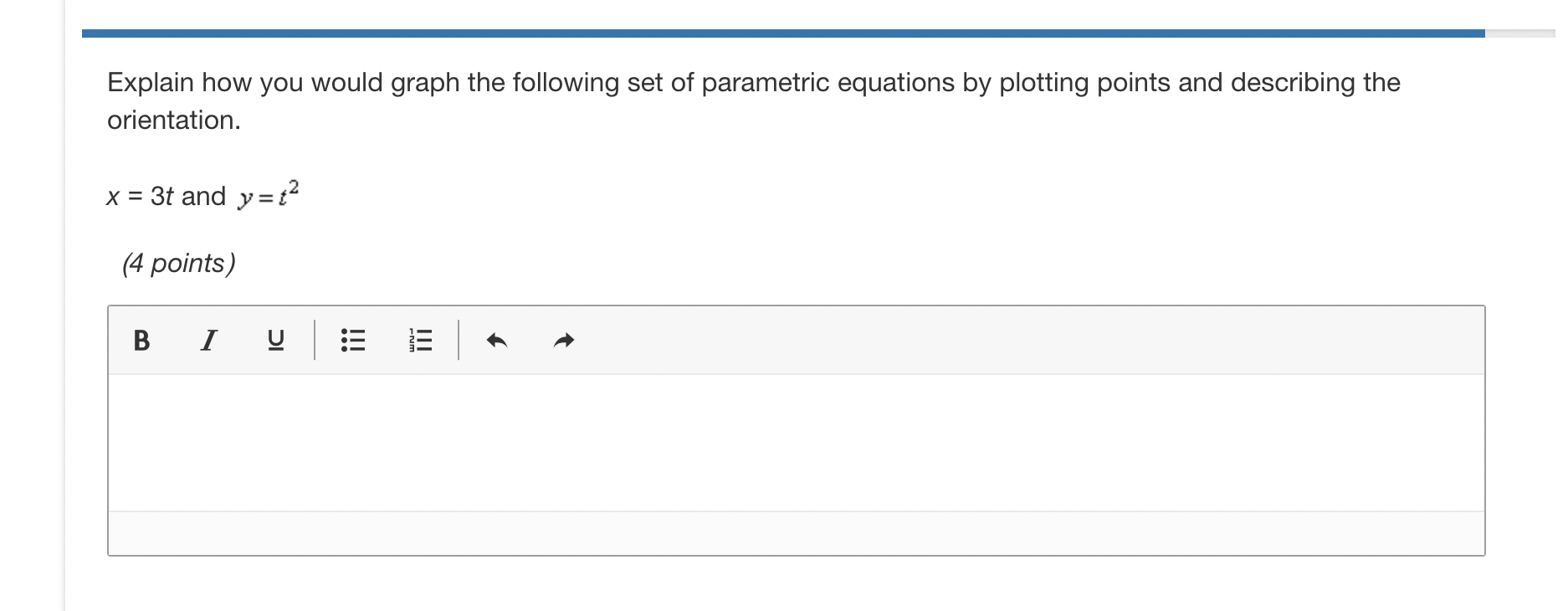The height and width of the screenshot is (611, 1568).
Task: Apply underline formatting to text
Action: pos(276,340)
